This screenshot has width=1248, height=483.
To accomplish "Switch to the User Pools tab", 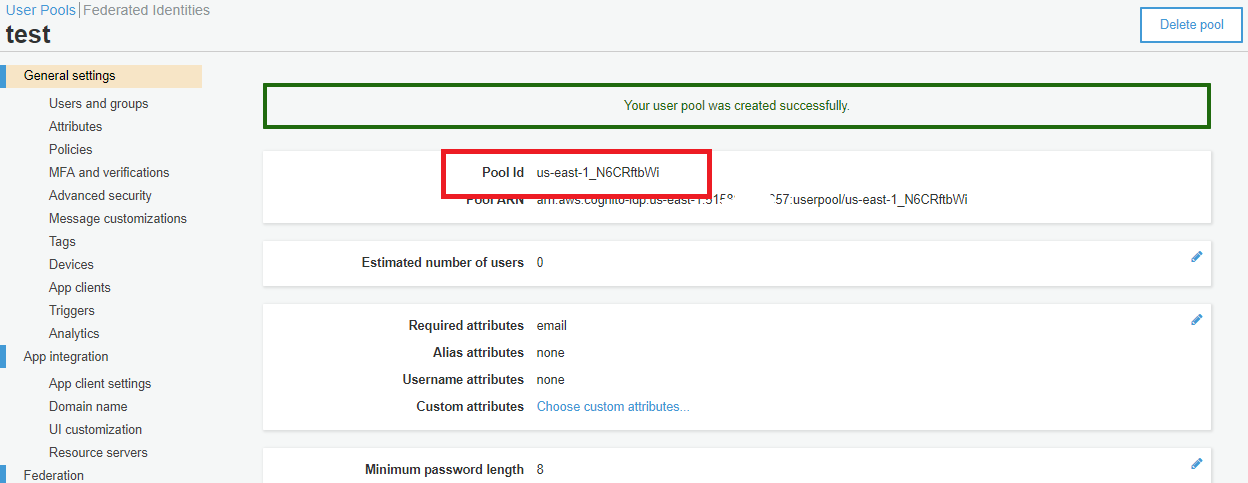I will point(40,10).
